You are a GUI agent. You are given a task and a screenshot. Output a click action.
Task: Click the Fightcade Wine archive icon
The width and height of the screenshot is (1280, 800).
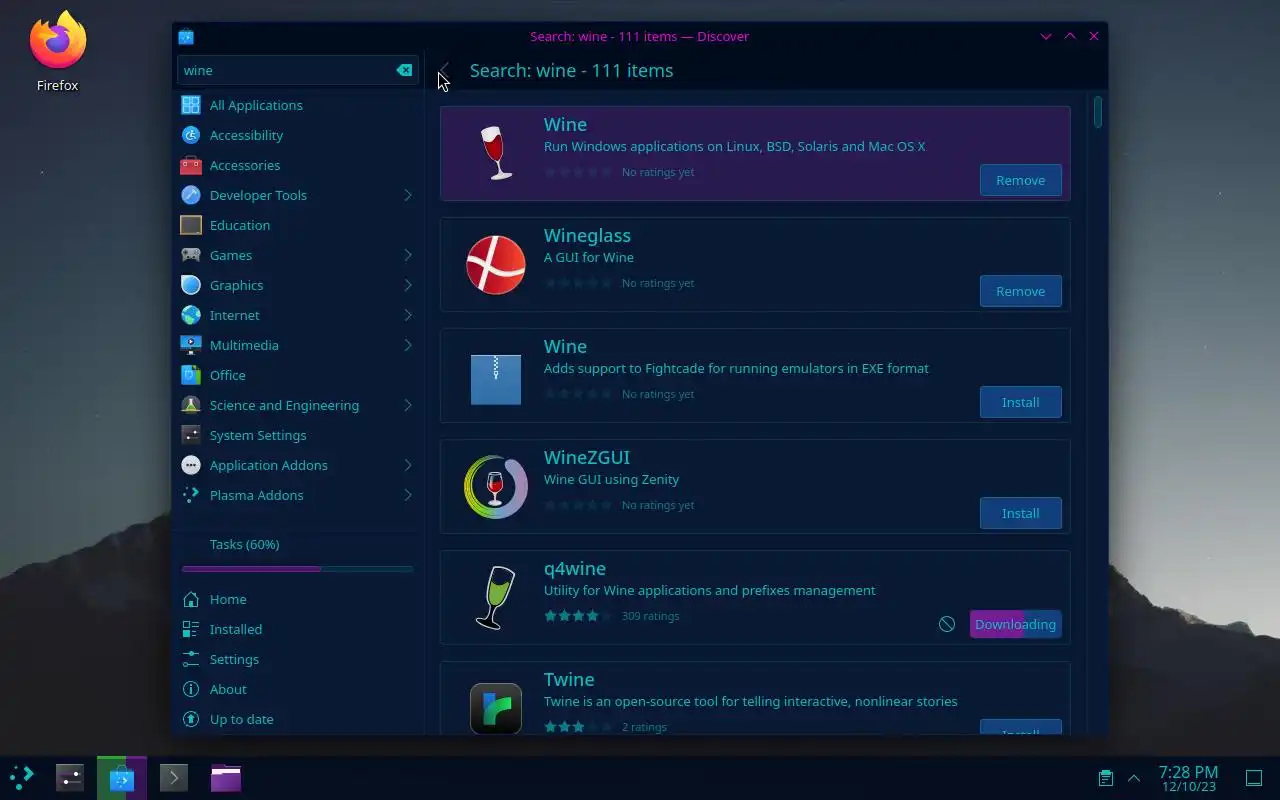click(496, 379)
